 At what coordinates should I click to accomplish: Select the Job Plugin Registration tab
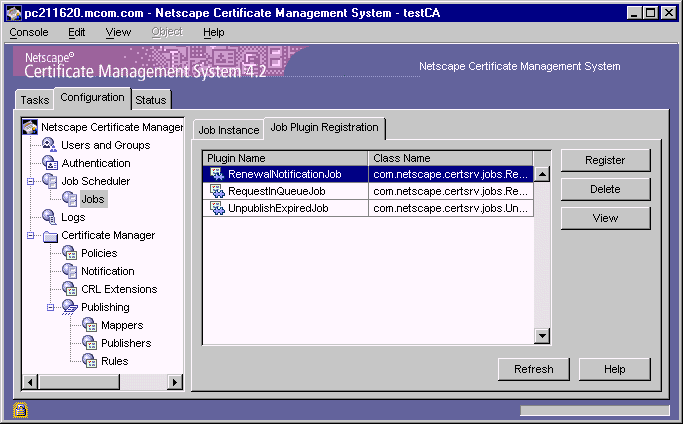click(325, 128)
